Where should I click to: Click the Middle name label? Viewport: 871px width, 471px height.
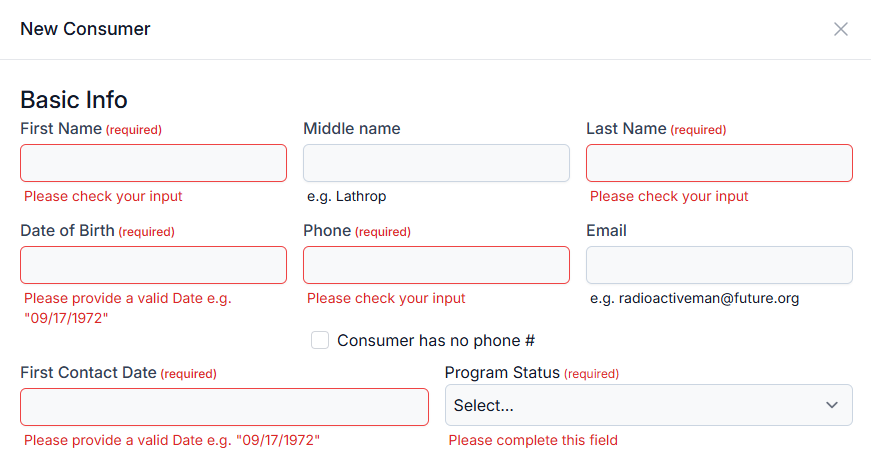pyautogui.click(x=351, y=128)
